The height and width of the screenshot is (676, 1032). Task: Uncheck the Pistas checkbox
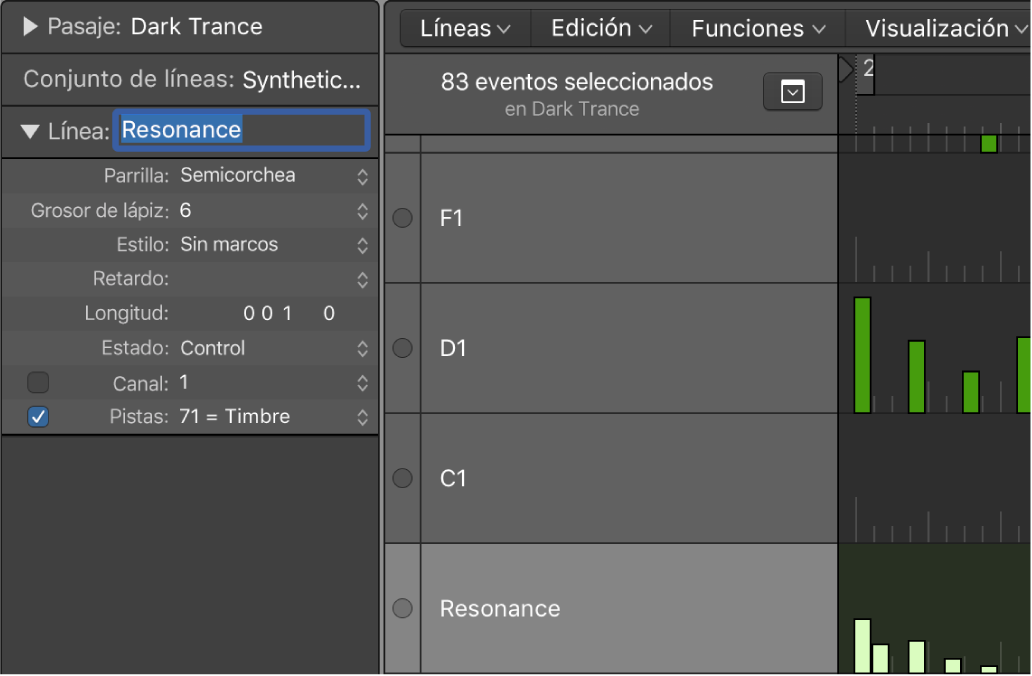pyautogui.click(x=38, y=417)
